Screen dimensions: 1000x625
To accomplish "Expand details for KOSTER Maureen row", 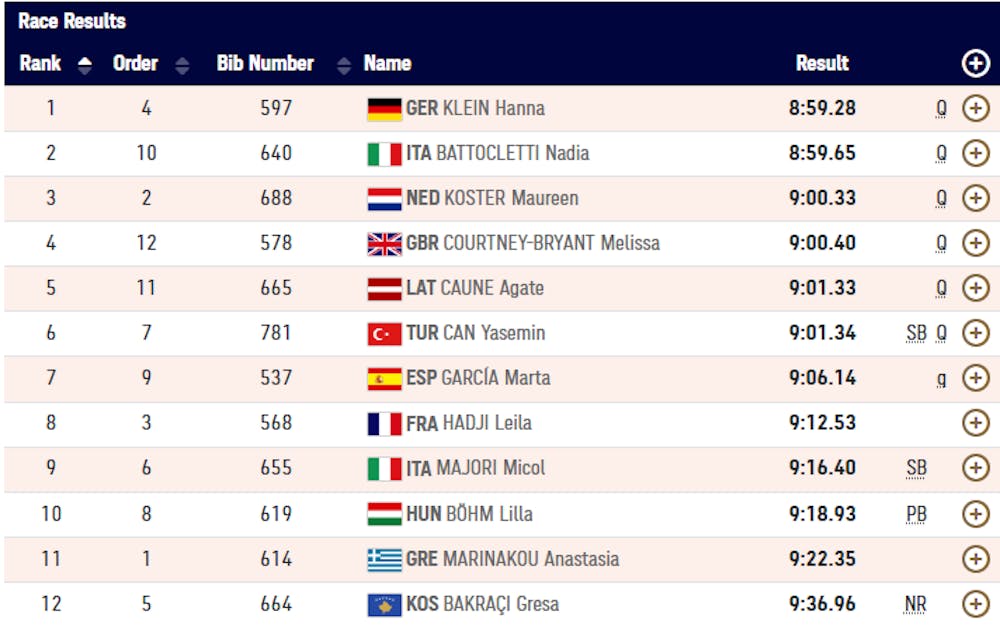I will [975, 198].
